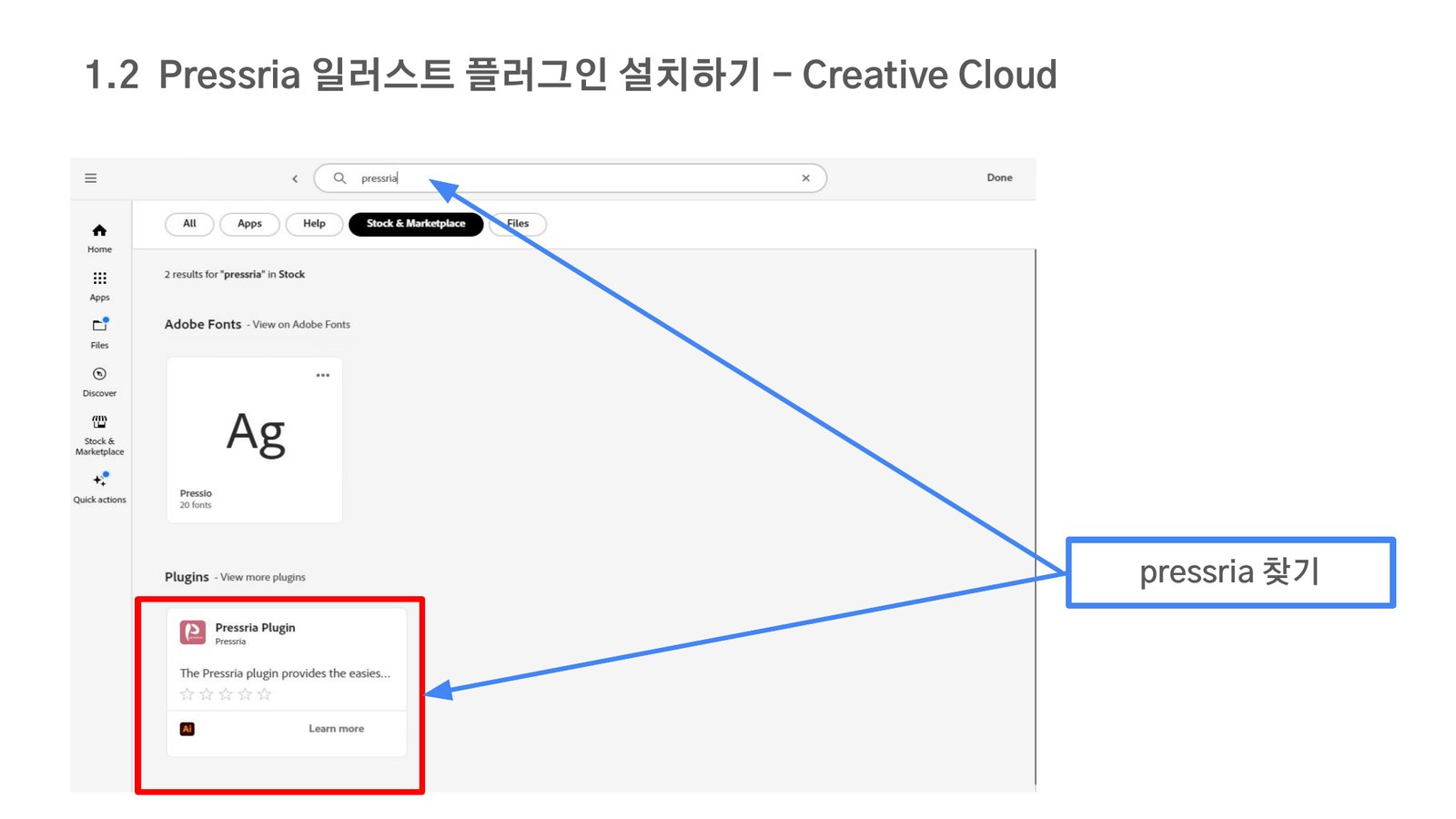Viewport: 1456px width, 819px height.
Task: Click the plugin star rating row
Action: coord(226,694)
